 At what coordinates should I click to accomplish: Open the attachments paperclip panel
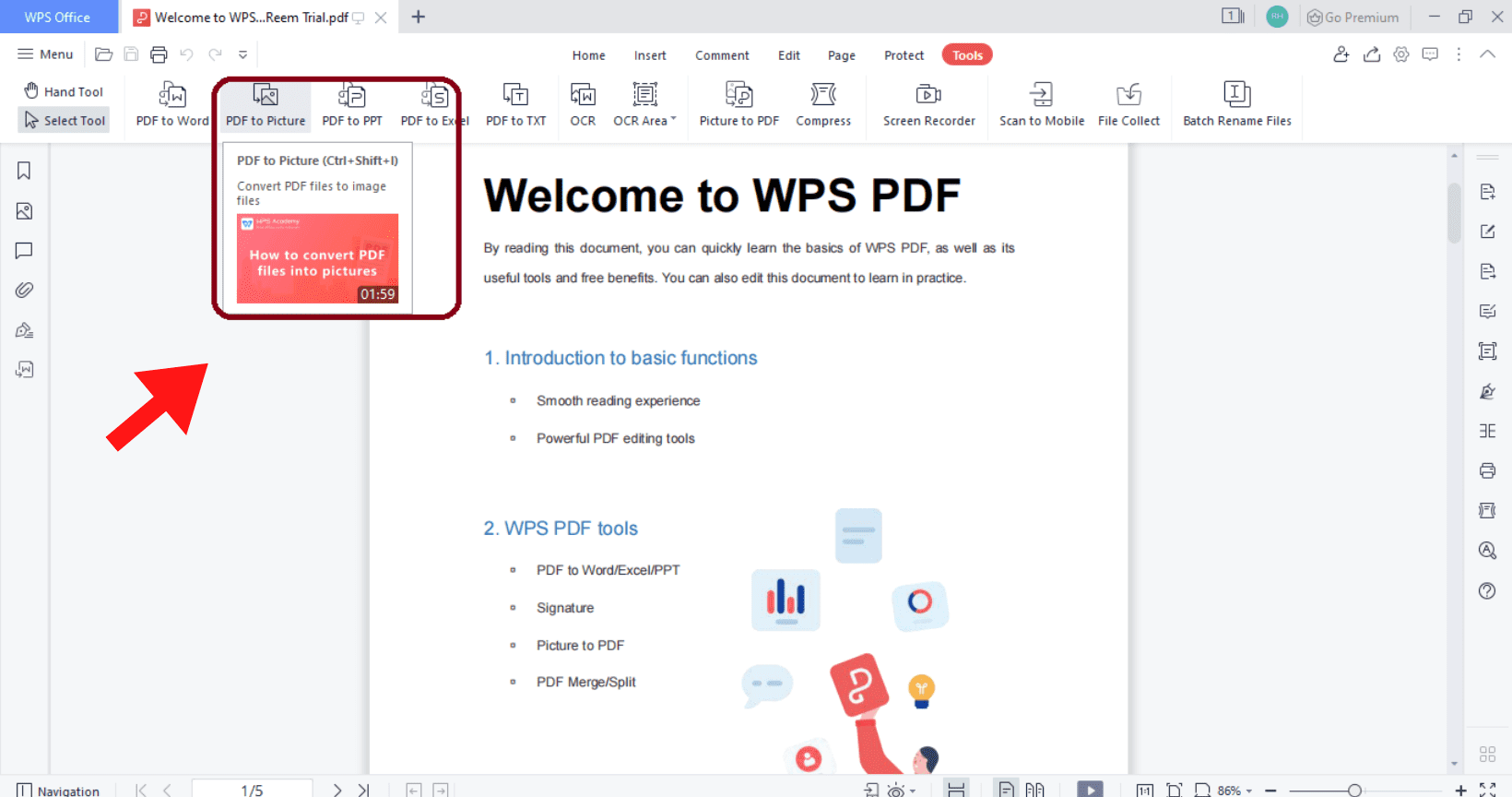click(x=24, y=291)
